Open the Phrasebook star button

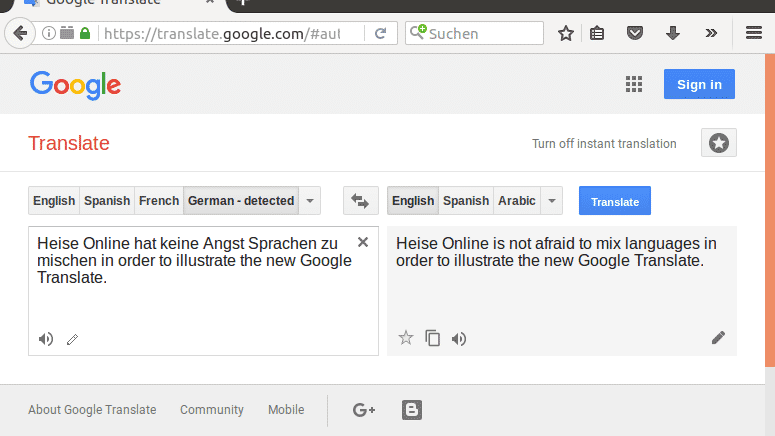tap(719, 143)
